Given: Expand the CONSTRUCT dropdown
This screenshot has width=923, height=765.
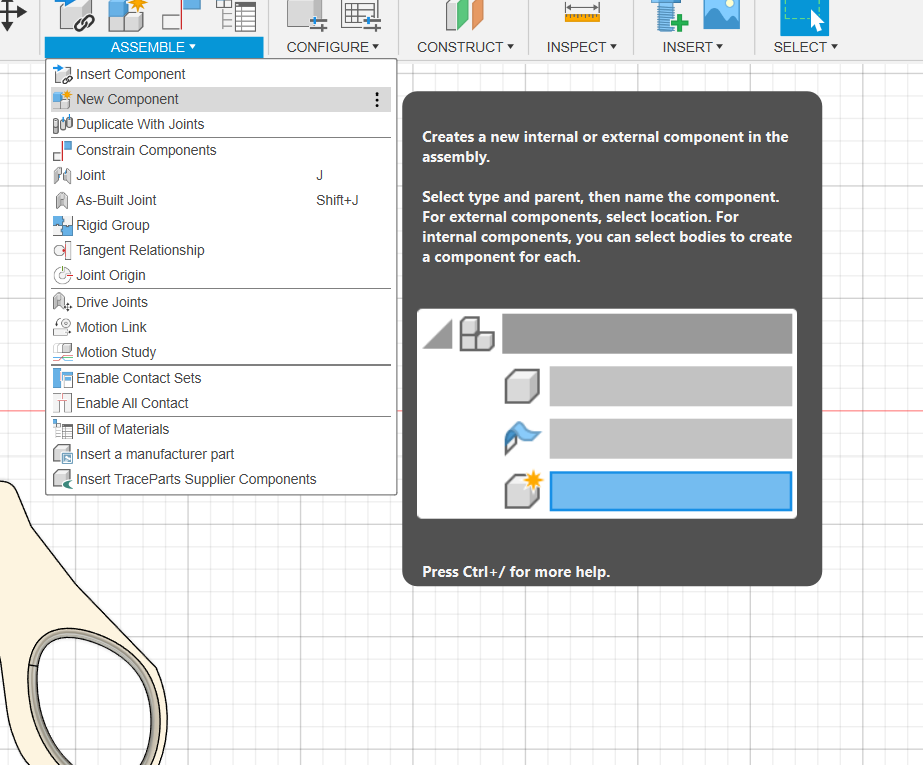Looking at the screenshot, I should click(465, 47).
